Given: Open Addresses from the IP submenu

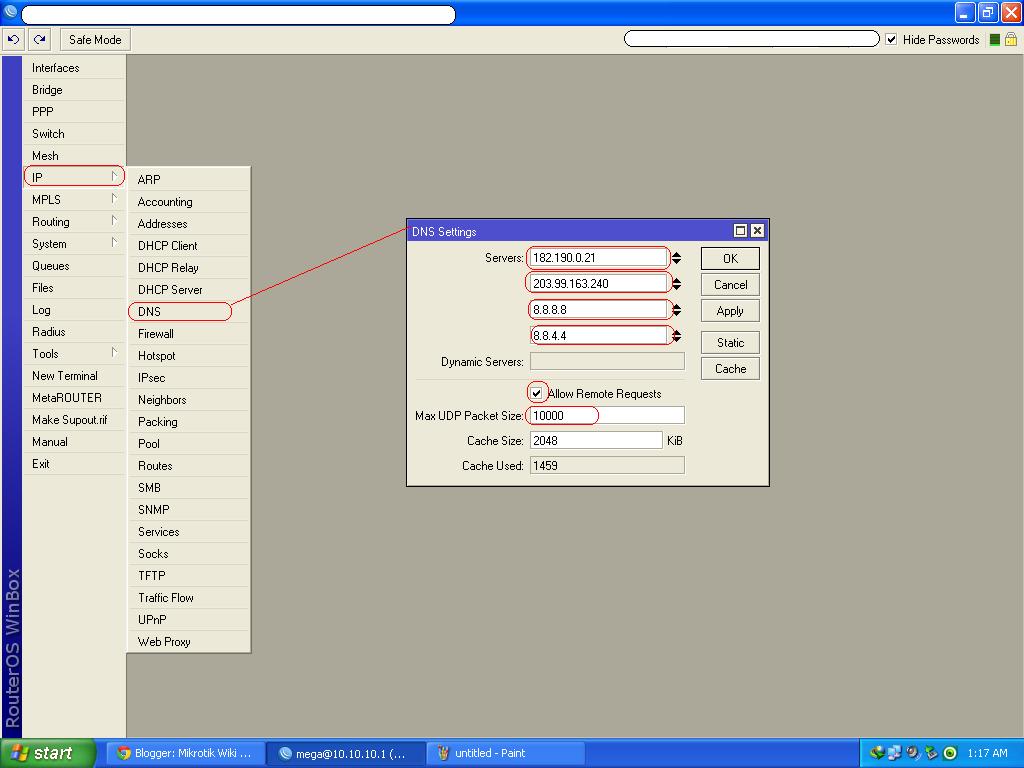Looking at the screenshot, I should (x=189, y=223).
